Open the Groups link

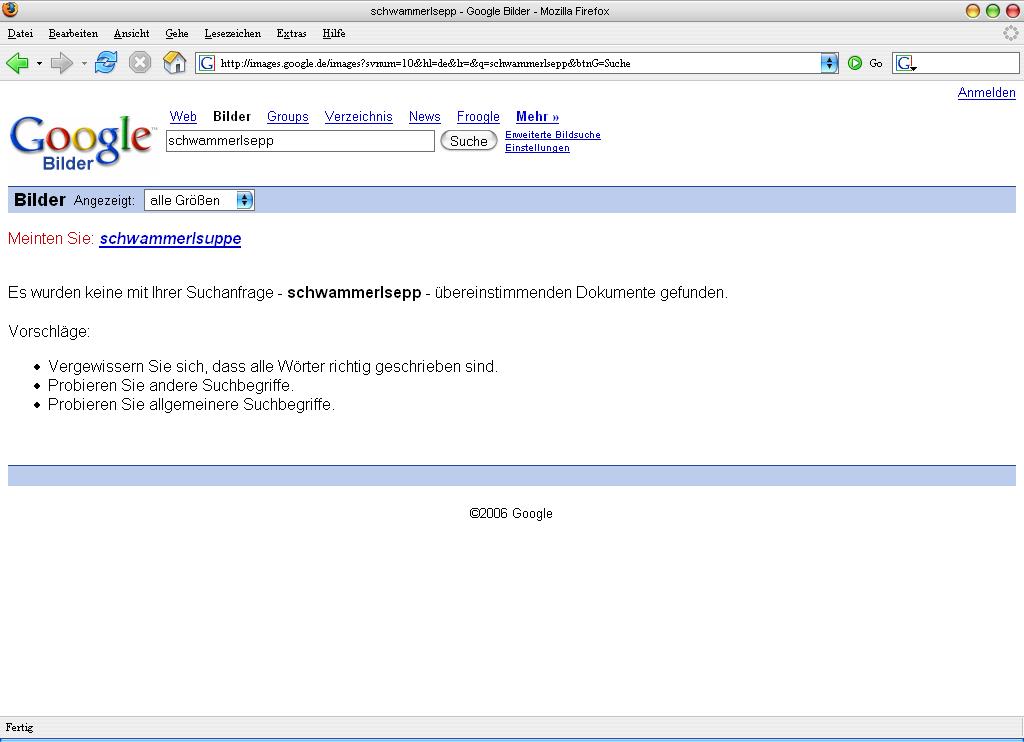pos(287,117)
